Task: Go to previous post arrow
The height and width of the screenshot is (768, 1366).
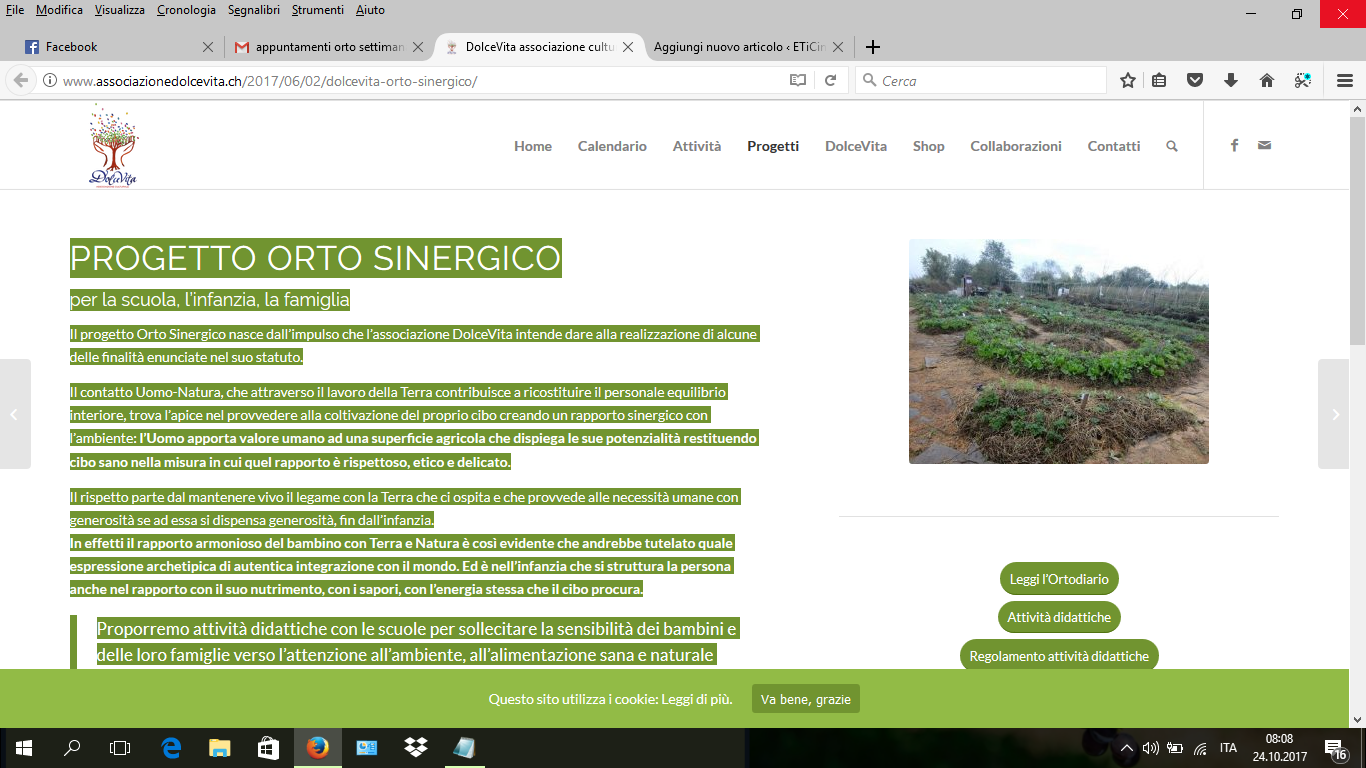Action: [15, 414]
